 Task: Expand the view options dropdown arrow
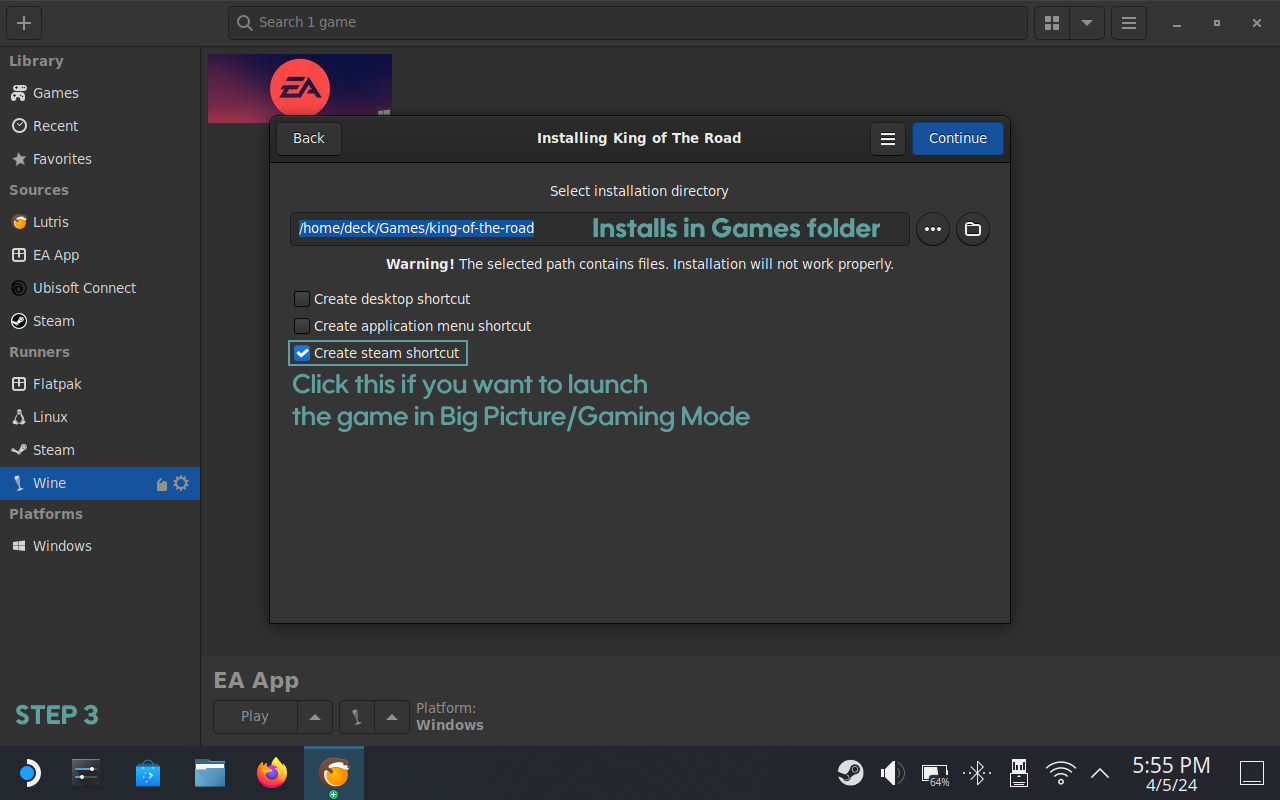pos(1086,23)
